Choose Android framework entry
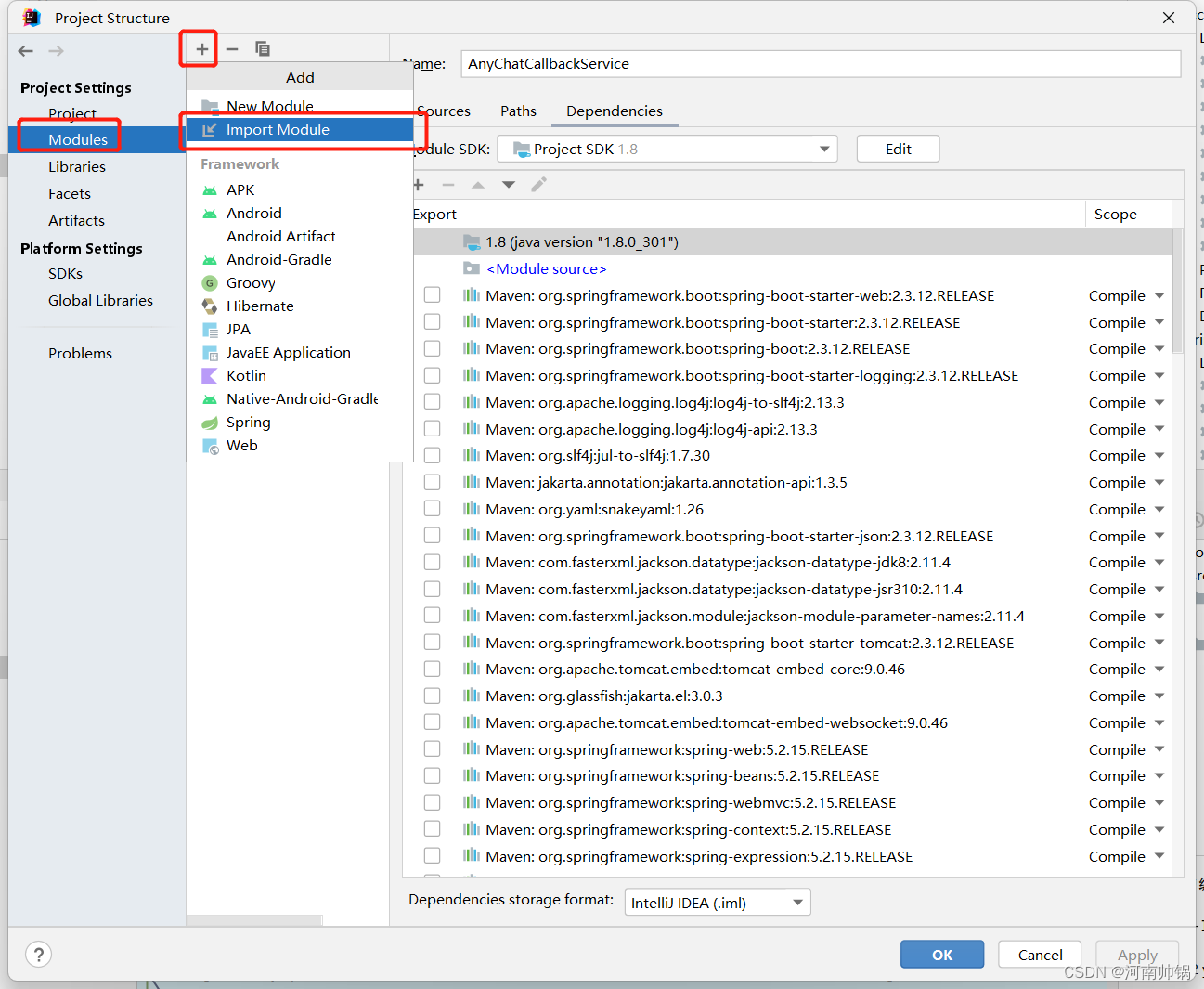This screenshot has width=1204, height=989. click(x=300, y=213)
